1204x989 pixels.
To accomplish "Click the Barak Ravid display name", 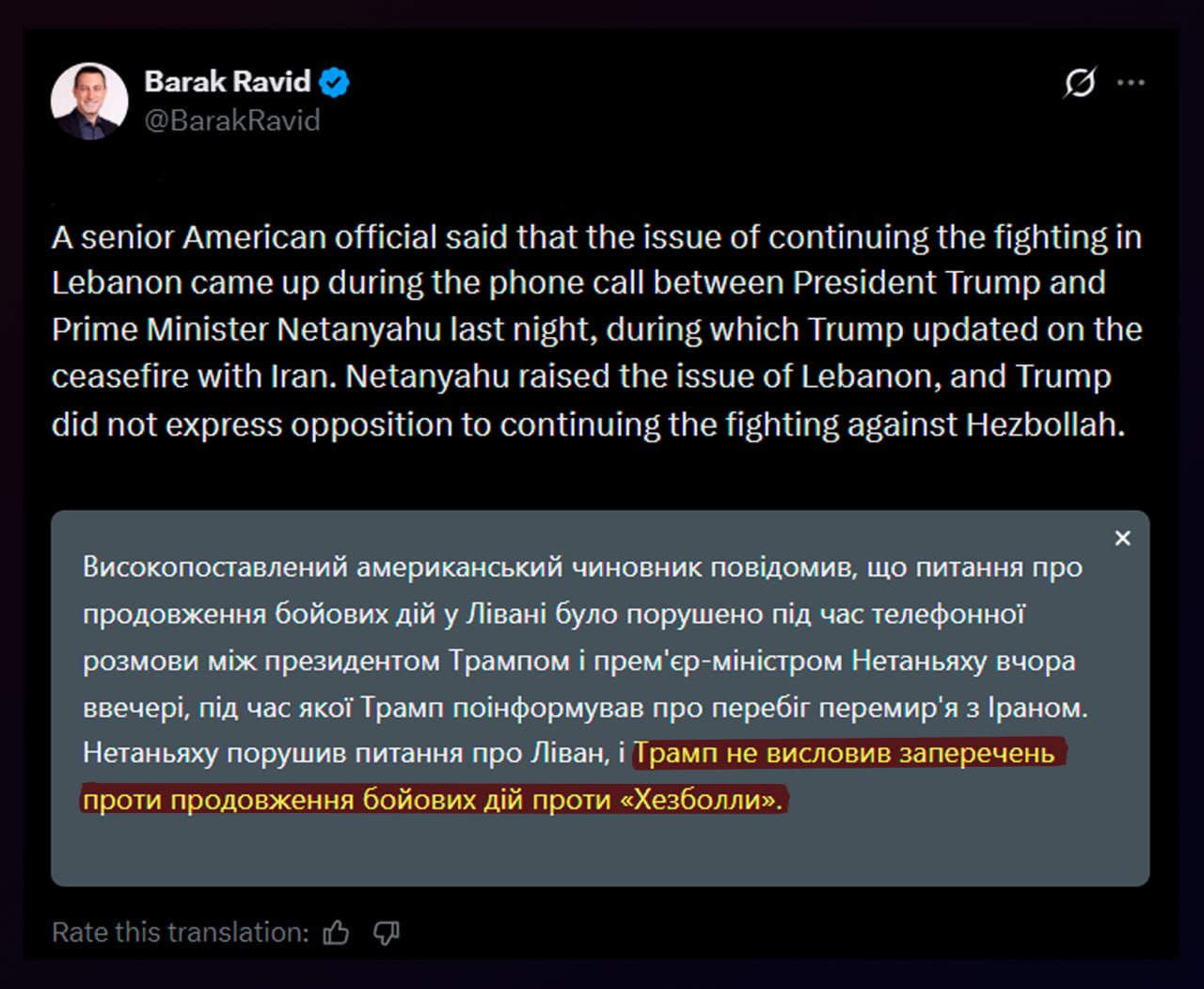I will (227, 82).
